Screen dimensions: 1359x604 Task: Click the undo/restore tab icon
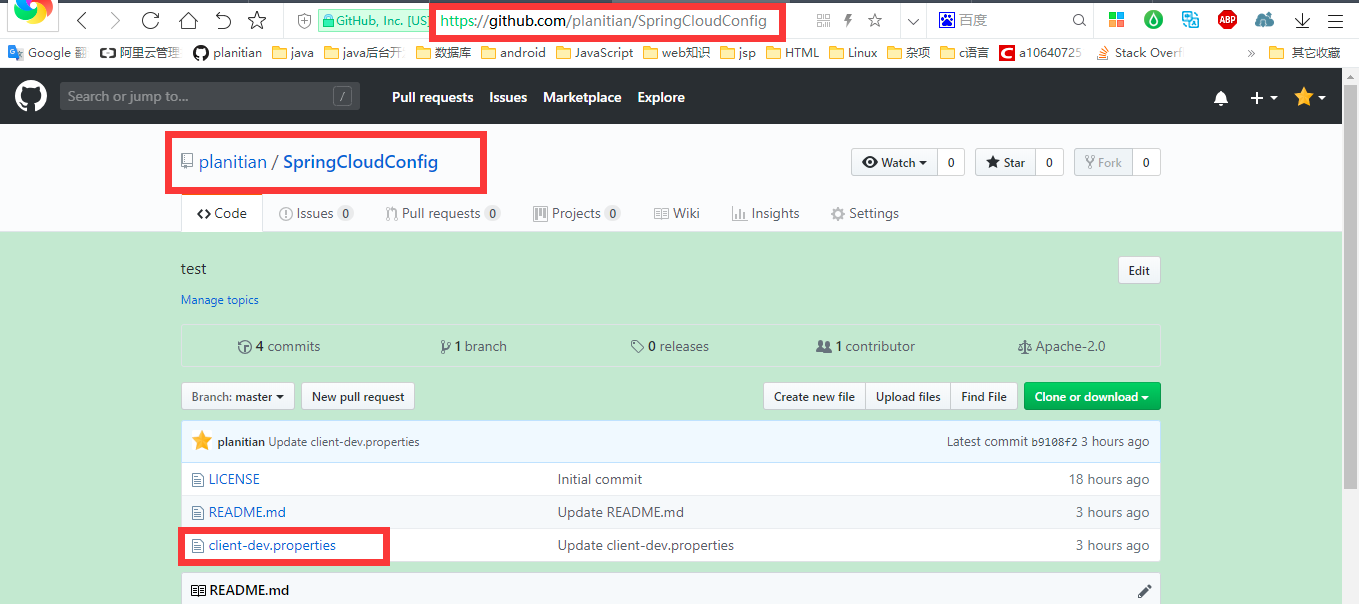pyautogui.click(x=223, y=20)
